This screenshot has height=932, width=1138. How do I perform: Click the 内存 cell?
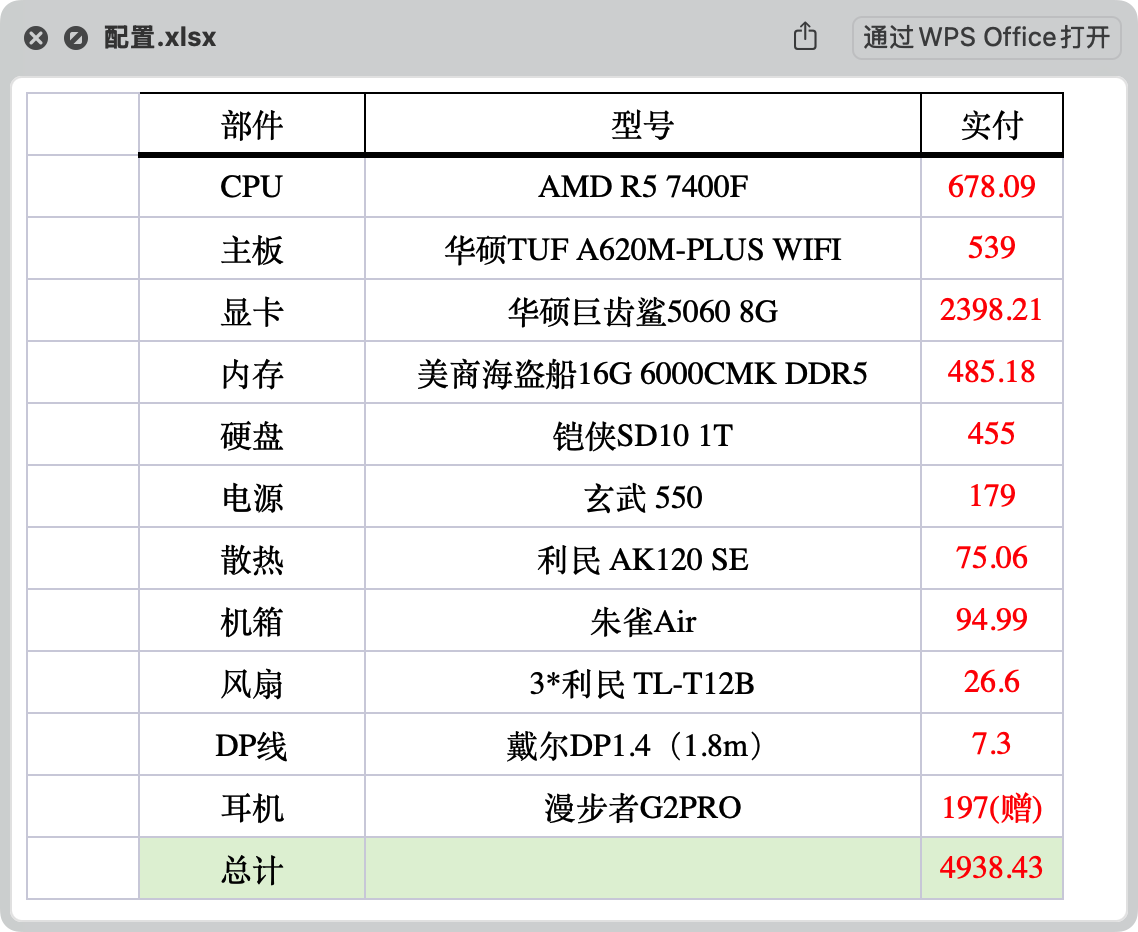(x=252, y=372)
